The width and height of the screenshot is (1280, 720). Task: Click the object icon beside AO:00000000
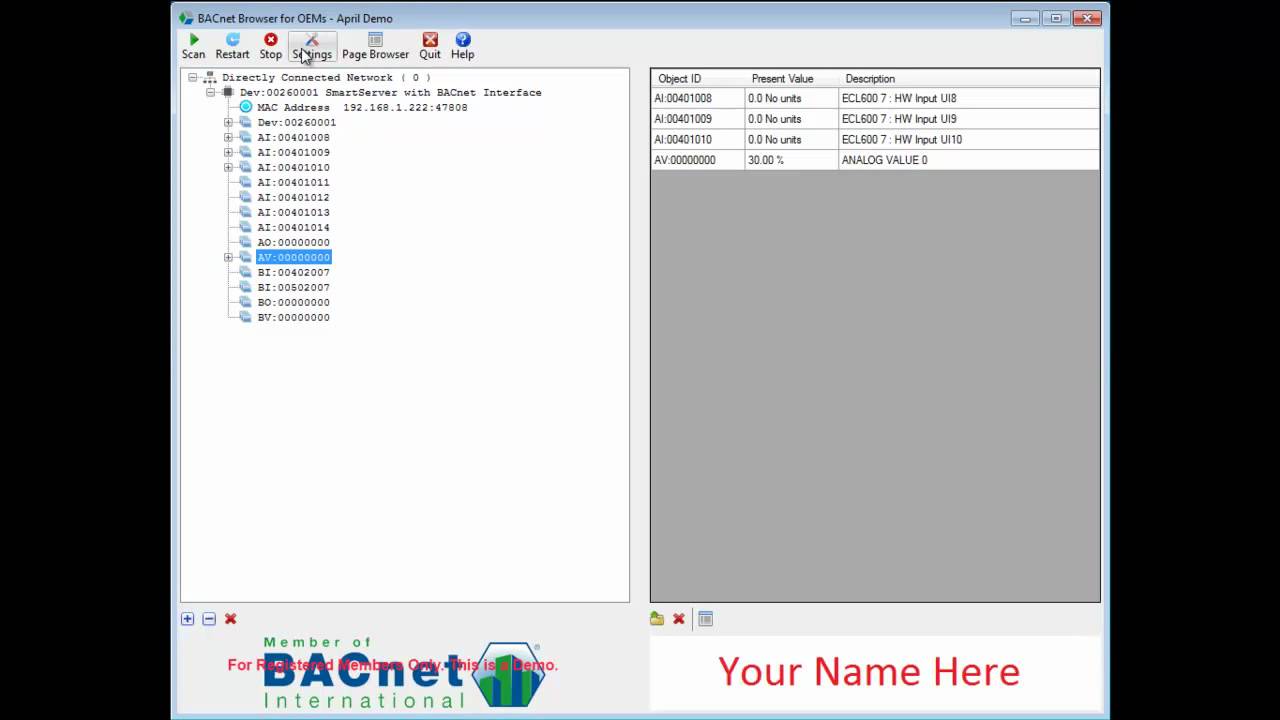coord(246,242)
